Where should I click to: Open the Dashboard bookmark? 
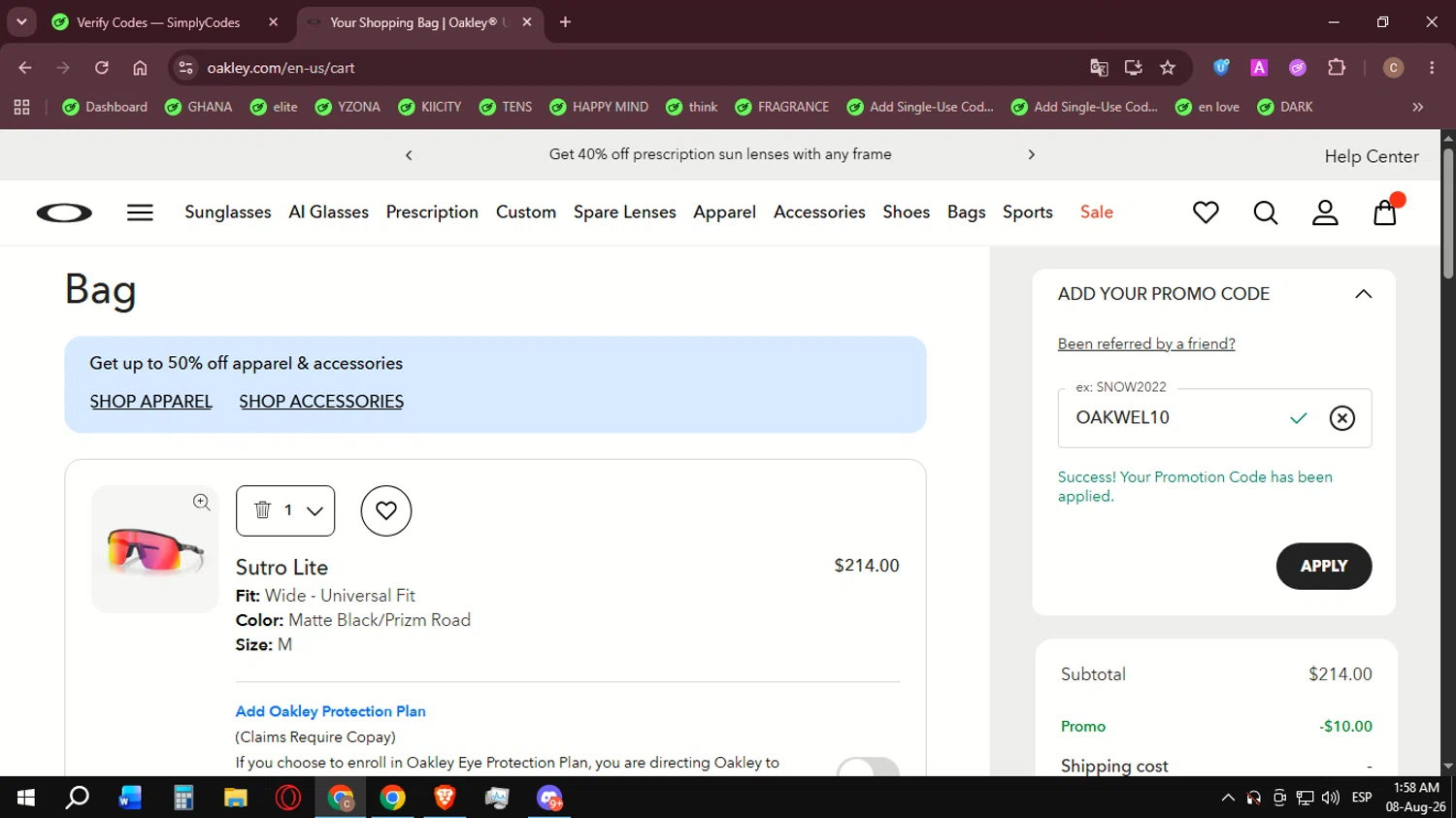[x=105, y=107]
